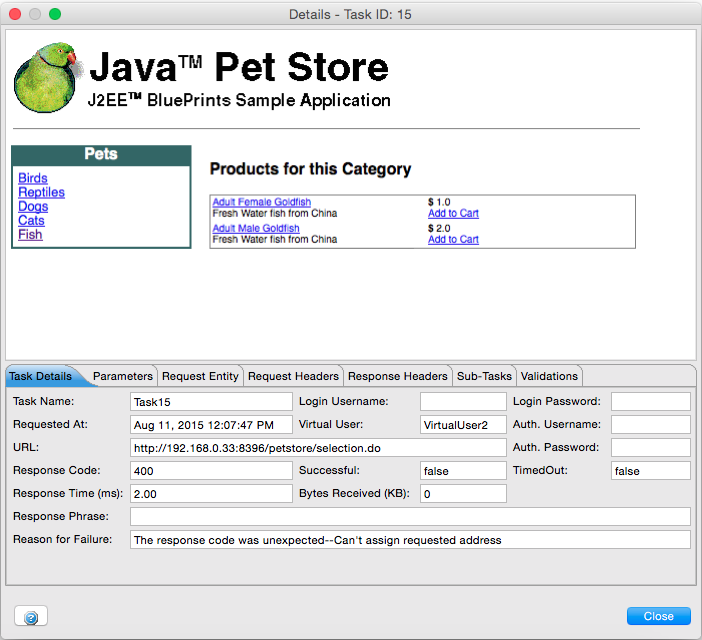702x640 pixels.
Task: Click the Pets panel header
Action: click(101, 155)
